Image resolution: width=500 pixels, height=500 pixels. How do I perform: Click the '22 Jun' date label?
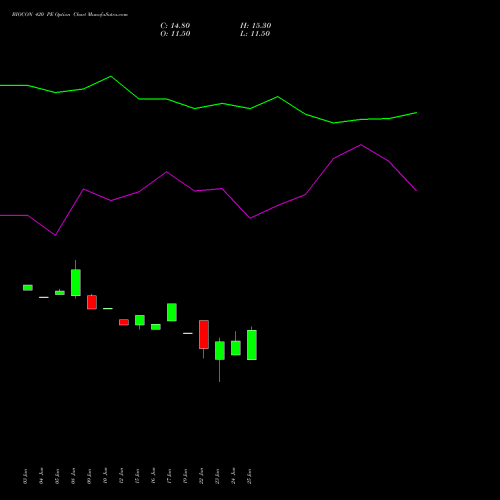pyautogui.click(x=201, y=476)
